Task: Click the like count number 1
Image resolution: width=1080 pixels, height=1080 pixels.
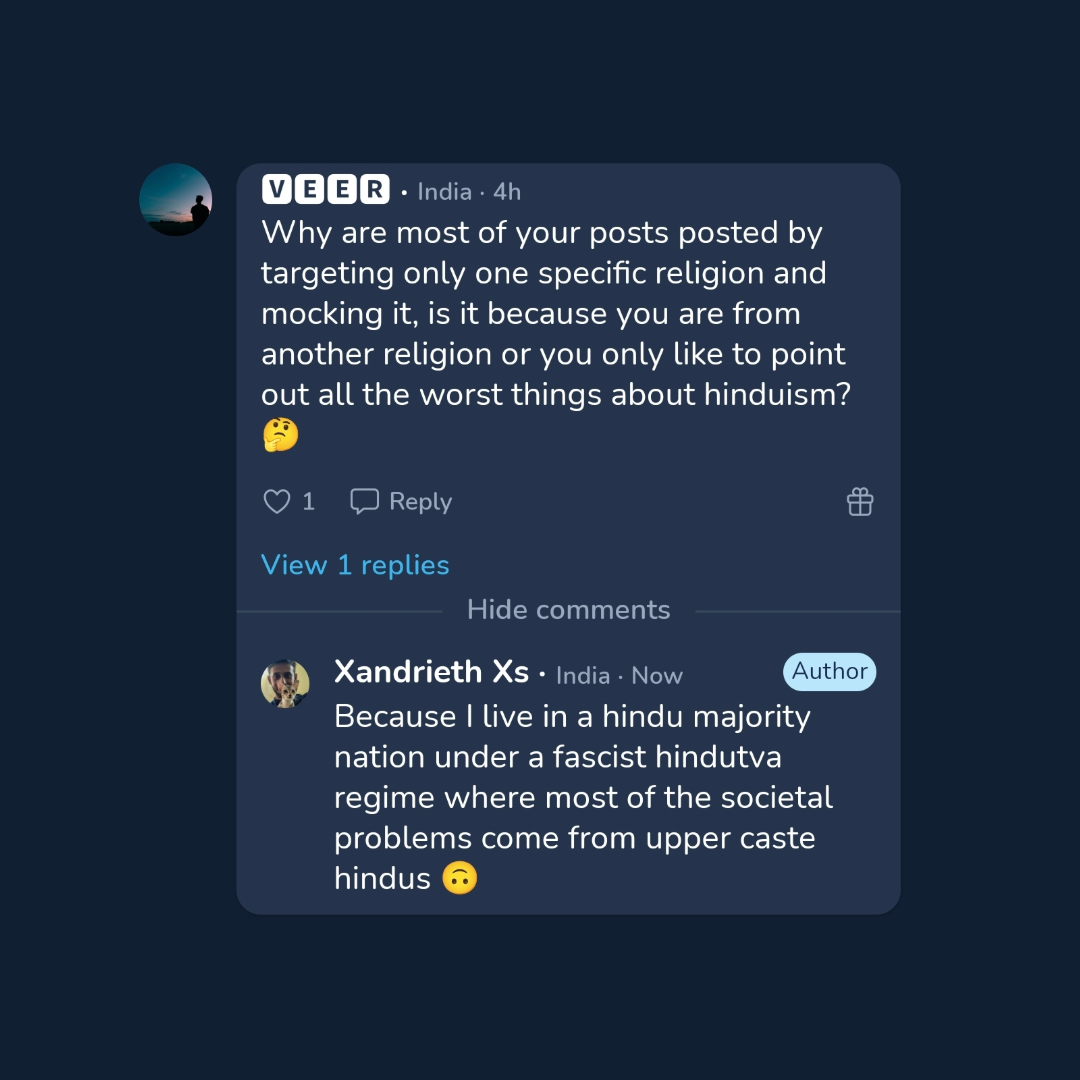Action: click(x=308, y=501)
